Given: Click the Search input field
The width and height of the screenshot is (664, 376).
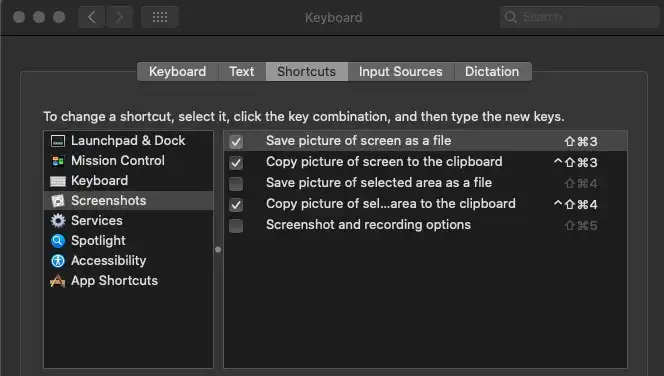Looking at the screenshot, I should tap(579, 17).
